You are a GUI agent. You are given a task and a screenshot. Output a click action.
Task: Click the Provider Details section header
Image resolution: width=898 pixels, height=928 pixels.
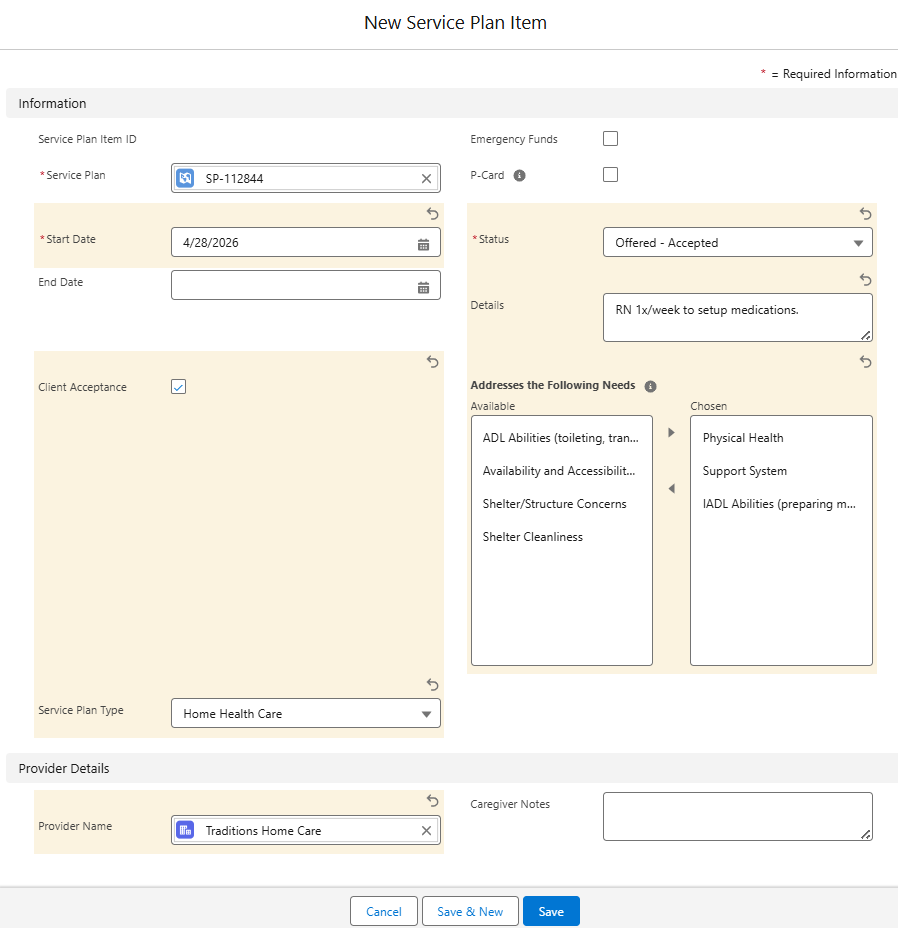point(452,768)
